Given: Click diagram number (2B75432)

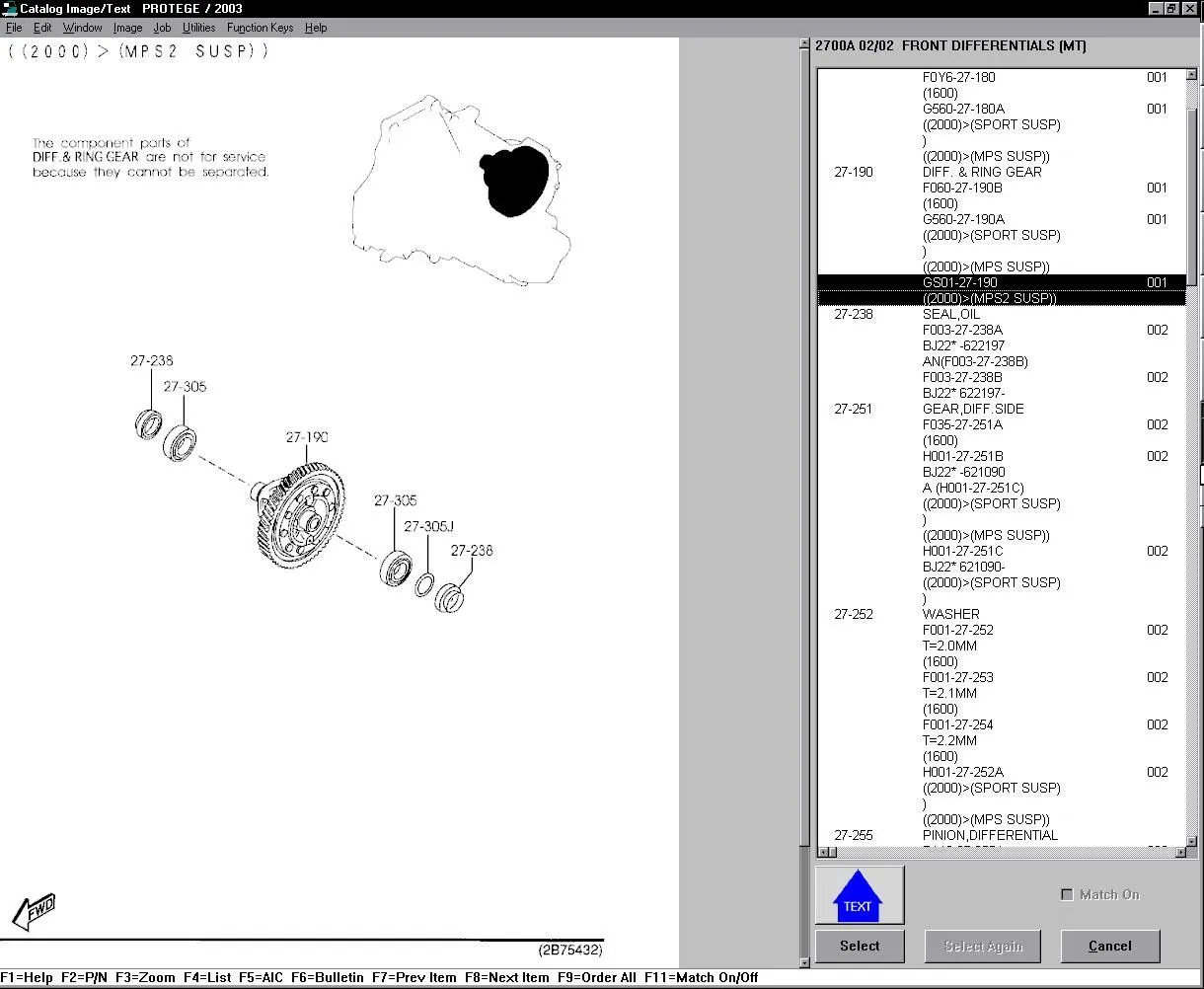Looking at the screenshot, I should [x=569, y=951].
